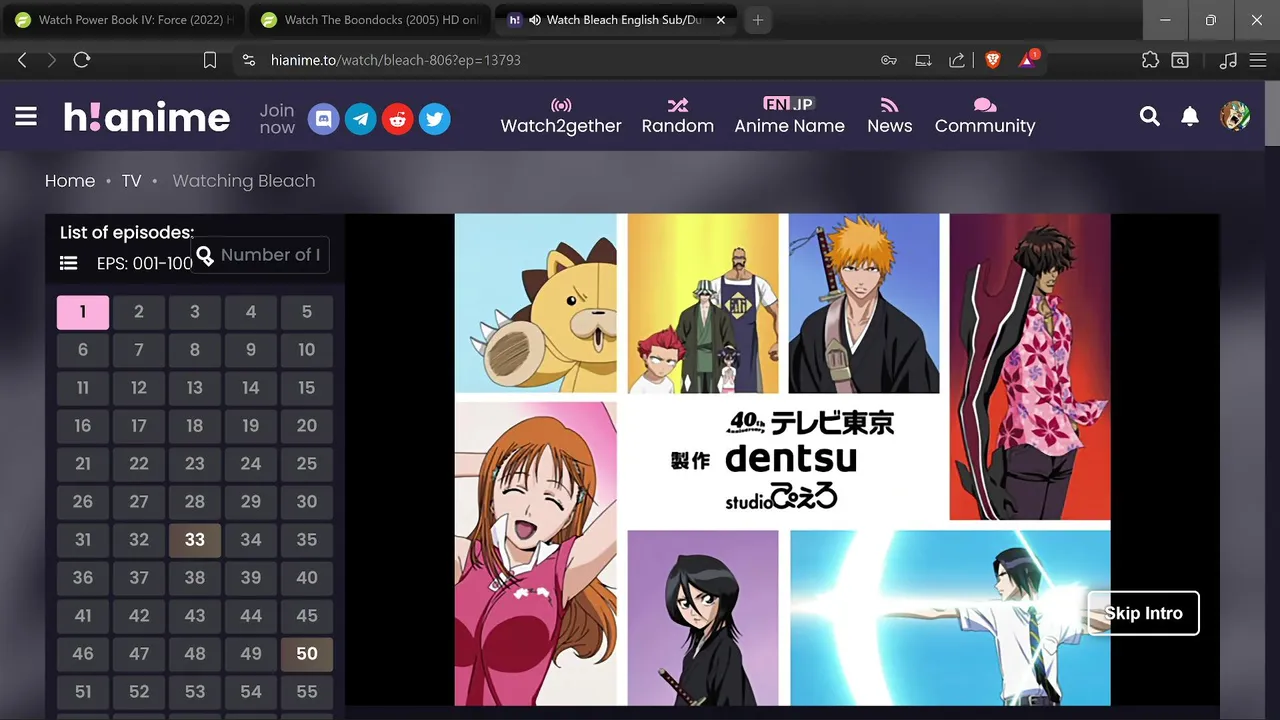Go to the TV breadcrumb

click(x=132, y=181)
